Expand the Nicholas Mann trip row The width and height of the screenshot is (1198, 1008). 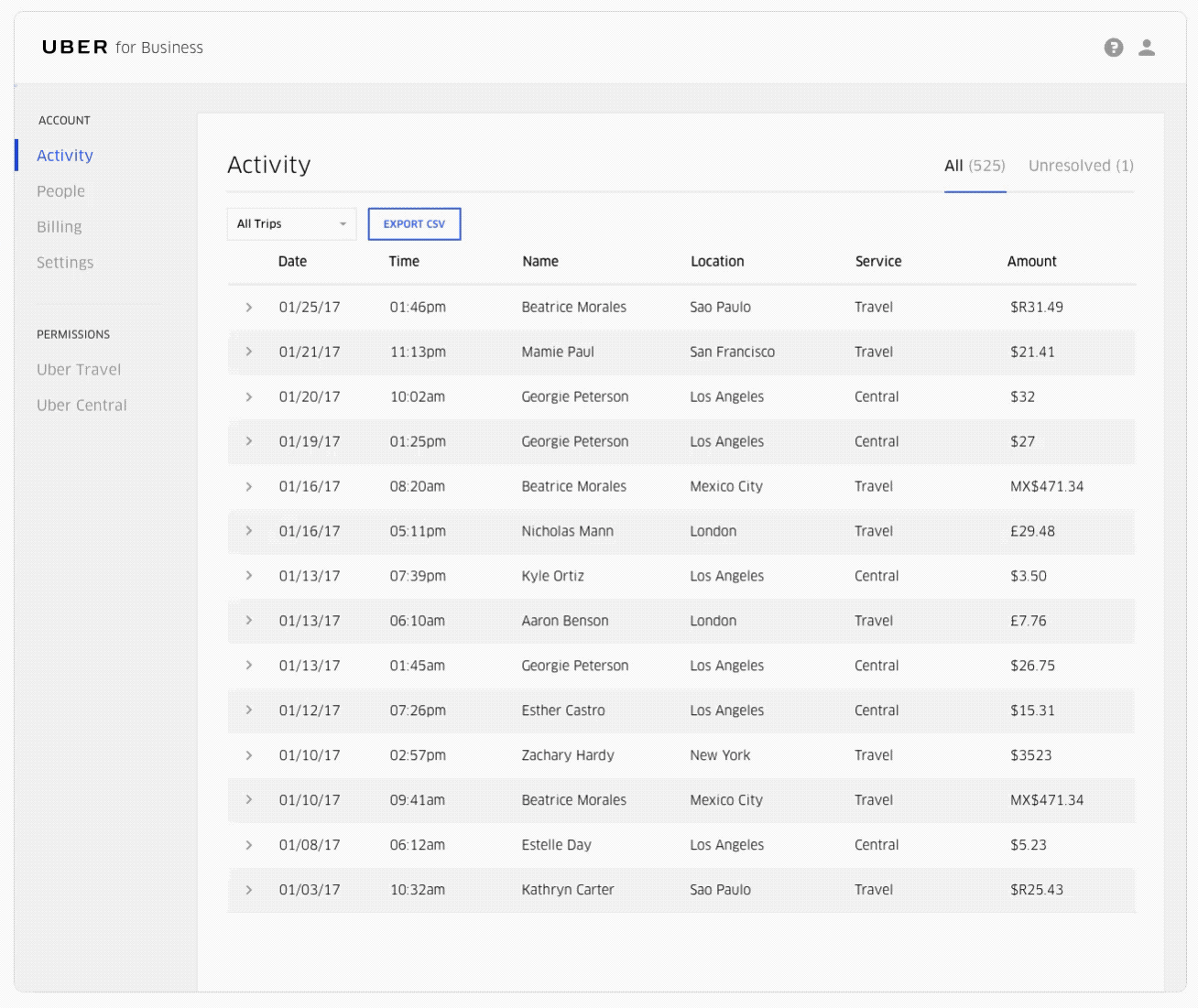pos(248,531)
